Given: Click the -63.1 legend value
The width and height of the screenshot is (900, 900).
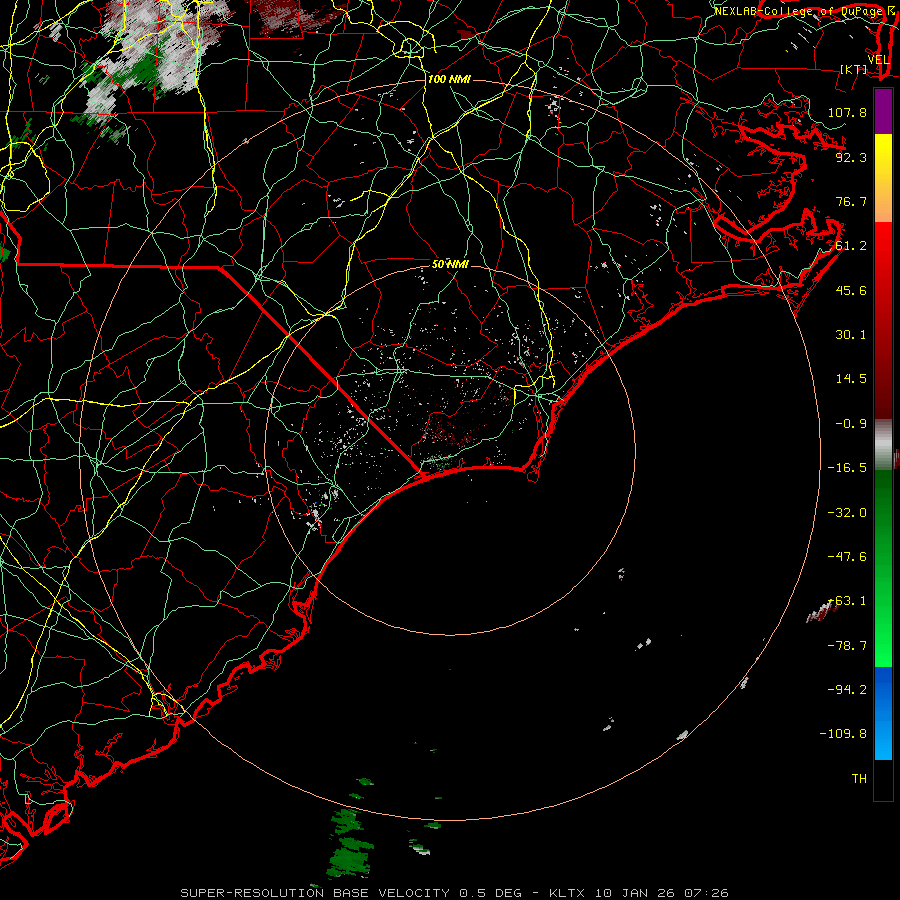Looking at the screenshot, I should [848, 601].
